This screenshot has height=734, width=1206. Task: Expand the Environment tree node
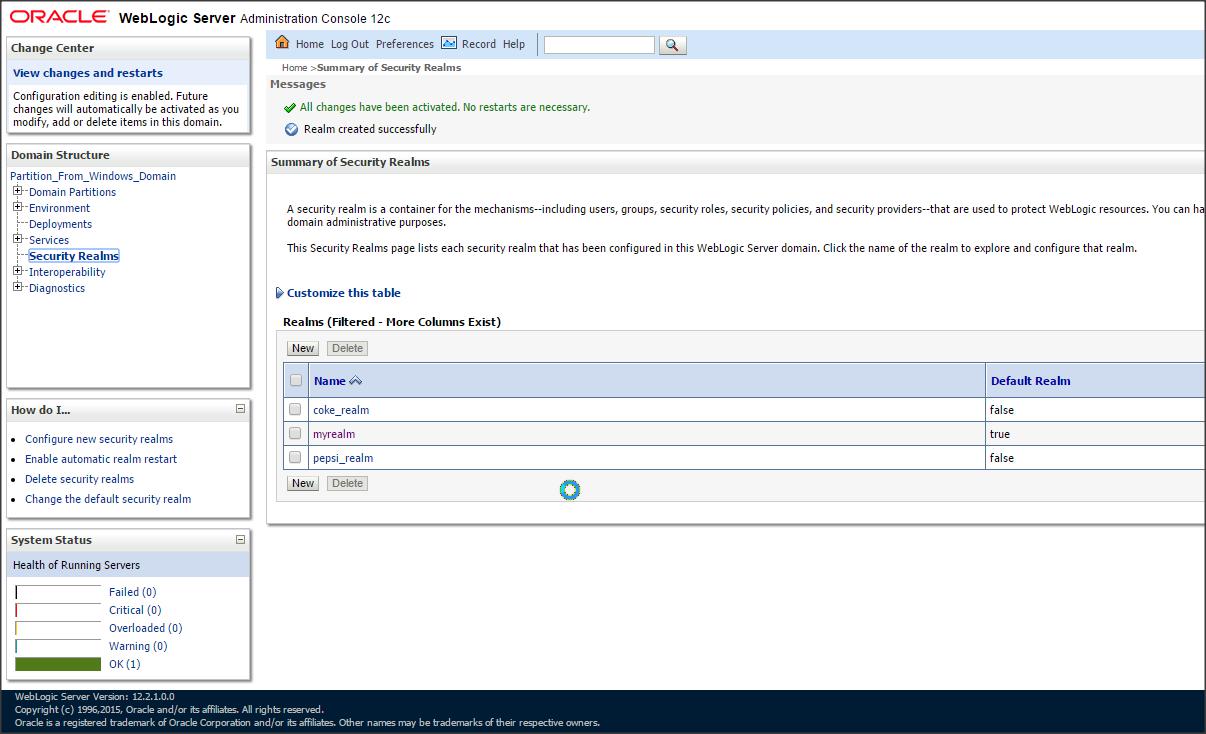click(18, 207)
